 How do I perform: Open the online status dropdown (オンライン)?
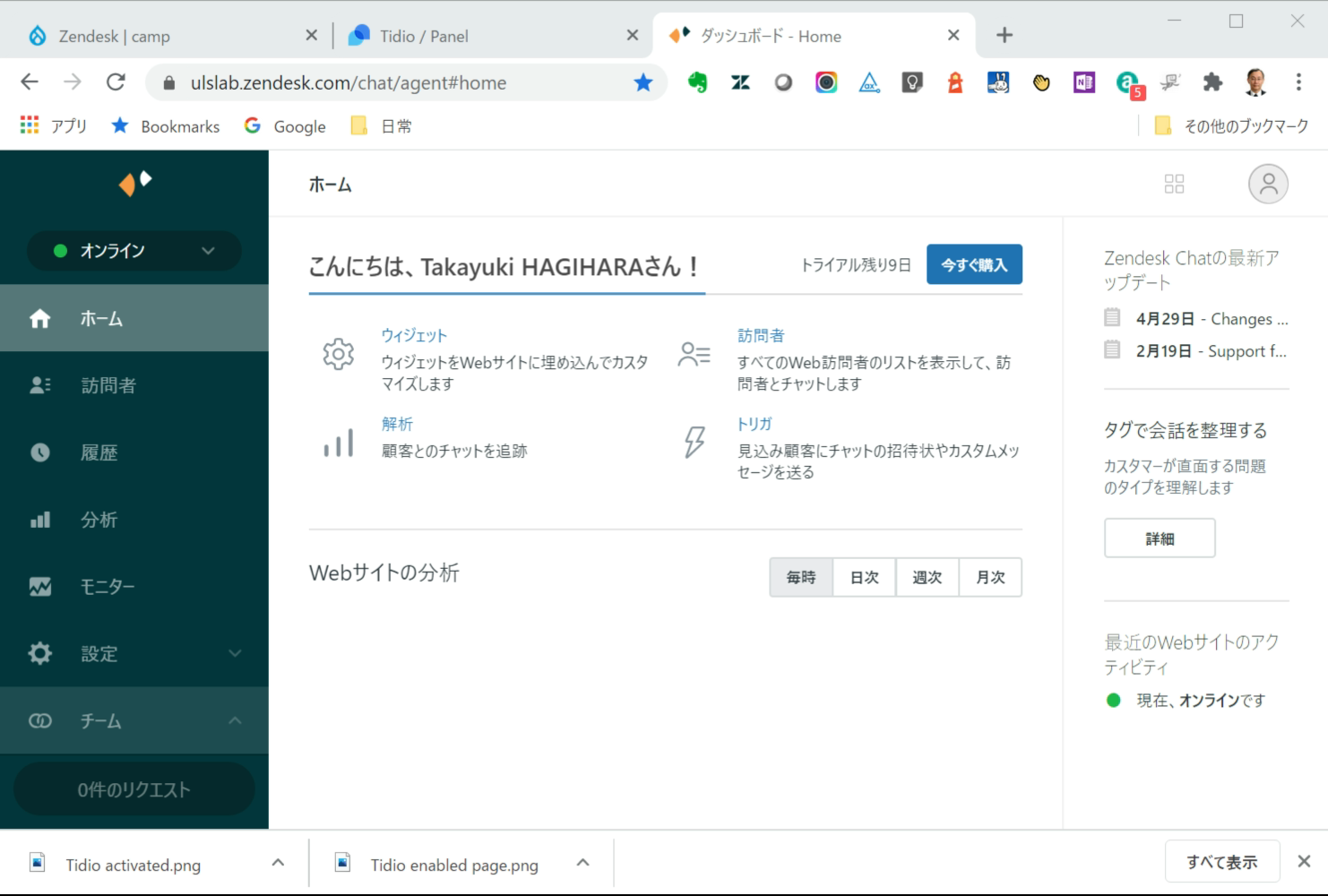click(x=134, y=251)
